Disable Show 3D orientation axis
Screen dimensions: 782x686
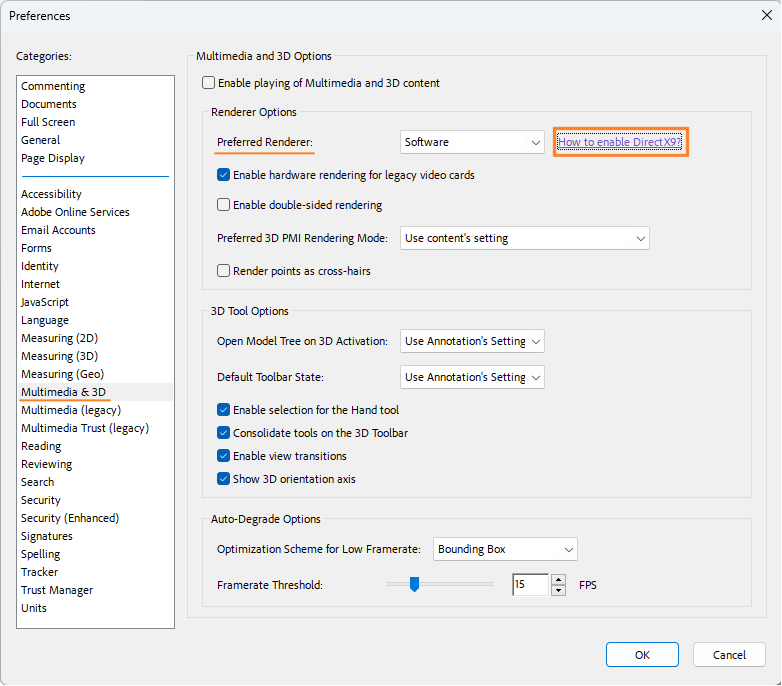(x=224, y=479)
